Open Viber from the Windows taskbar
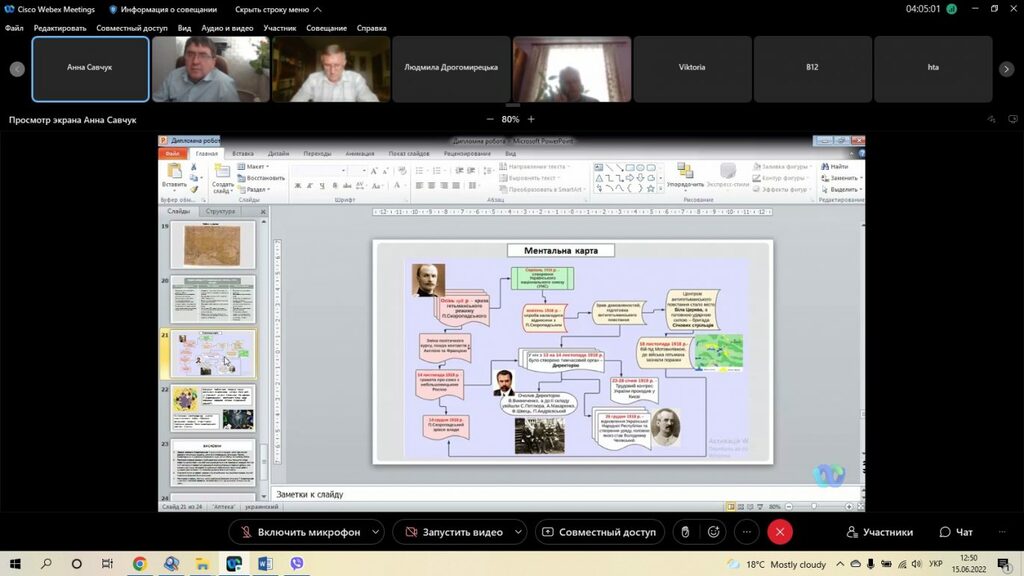Screen dimensions: 1024x576 pyautogui.click(x=296, y=564)
